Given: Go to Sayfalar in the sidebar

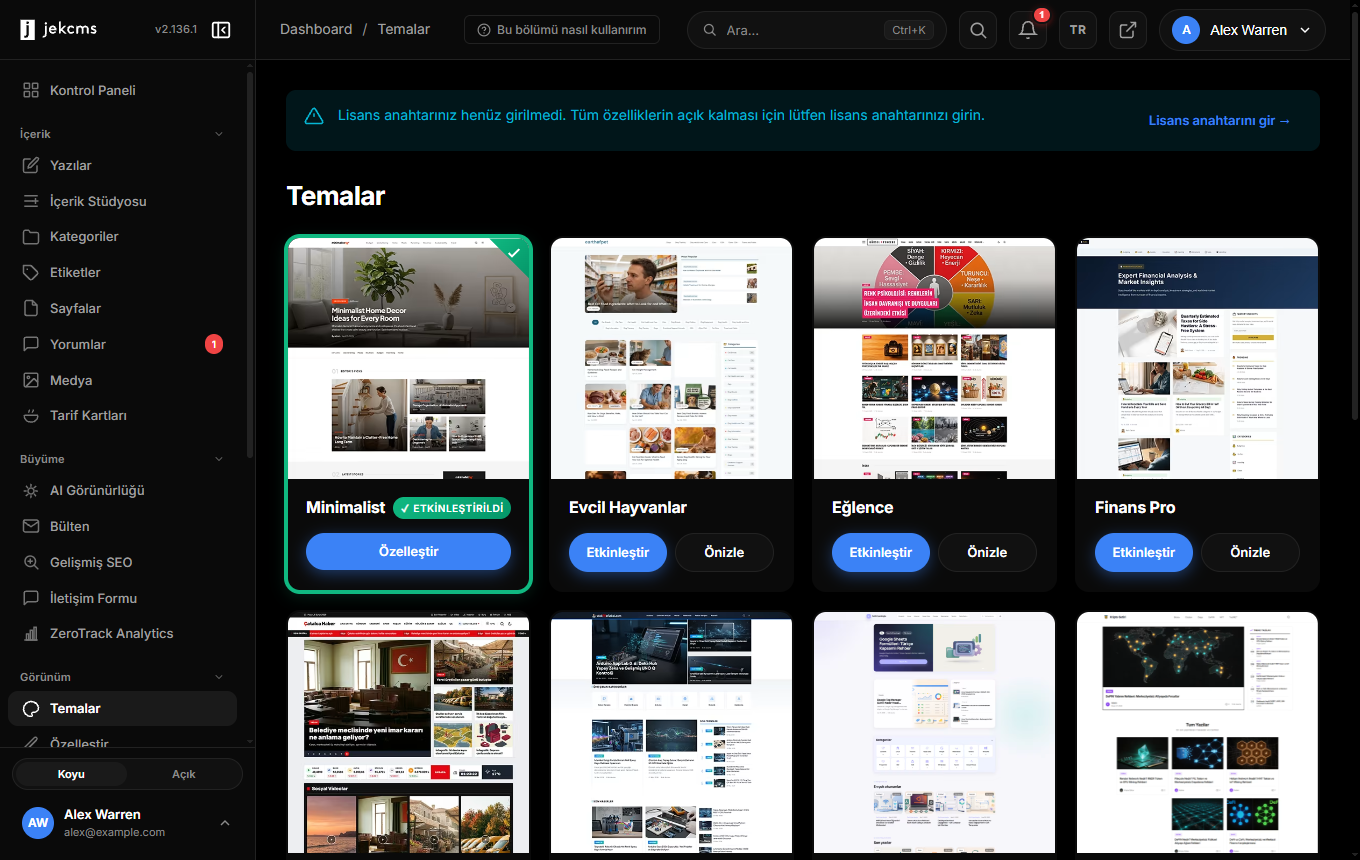Looking at the screenshot, I should (x=122, y=308).
